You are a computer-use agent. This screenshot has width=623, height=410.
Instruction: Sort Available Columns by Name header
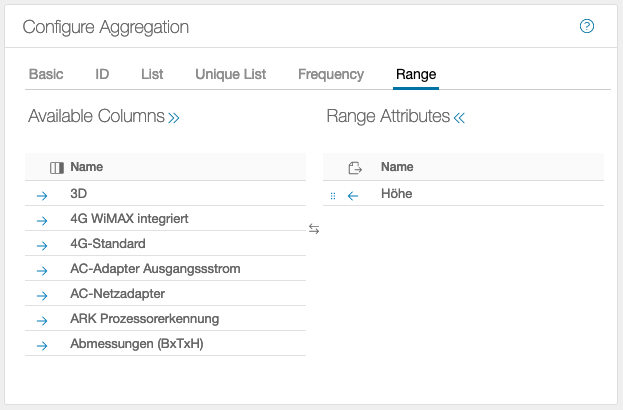coord(87,168)
